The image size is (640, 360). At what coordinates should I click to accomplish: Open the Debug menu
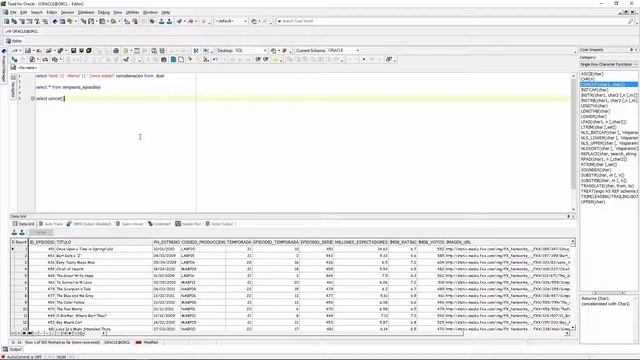tap(104, 12)
